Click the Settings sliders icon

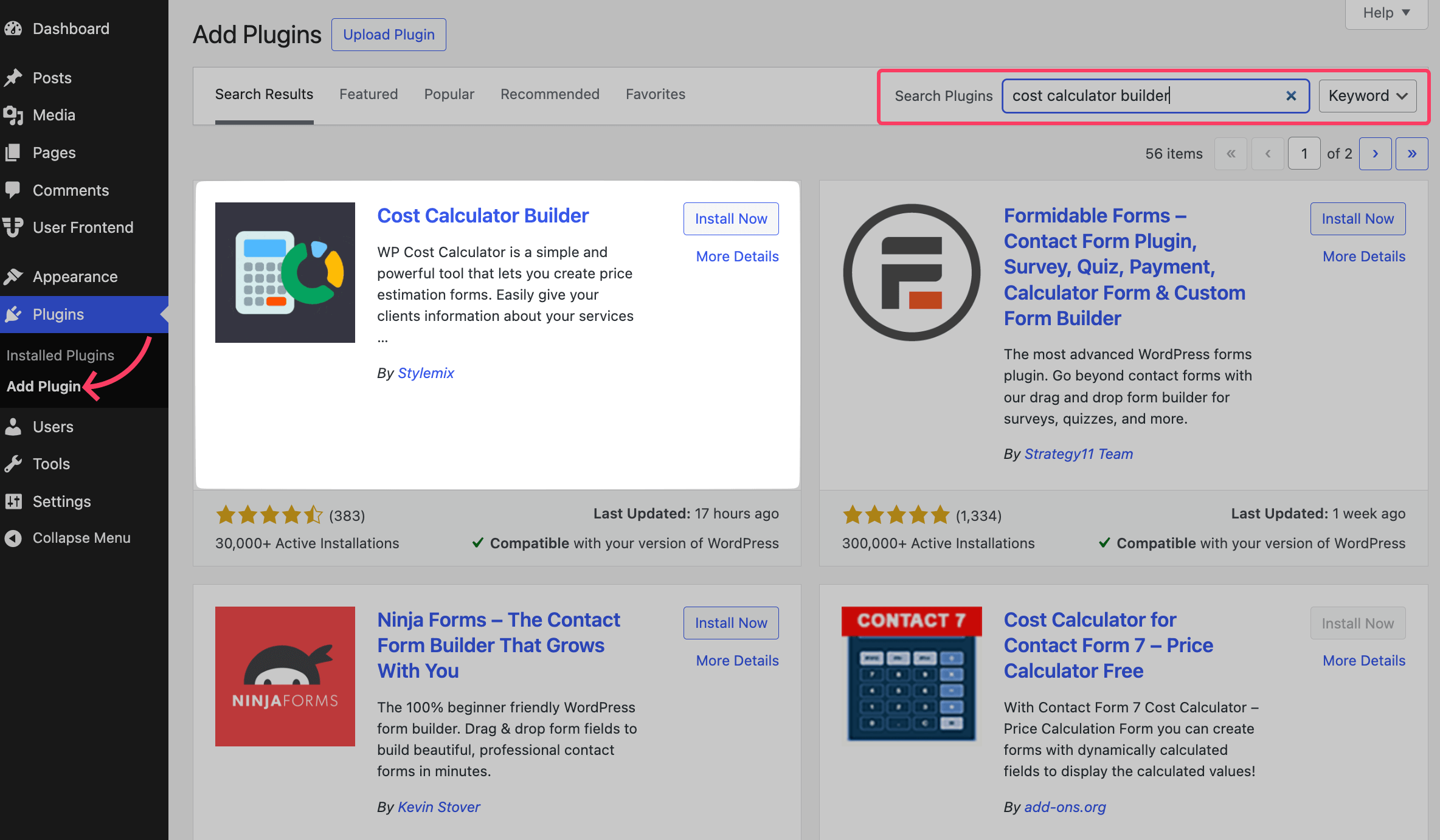coord(13,501)
